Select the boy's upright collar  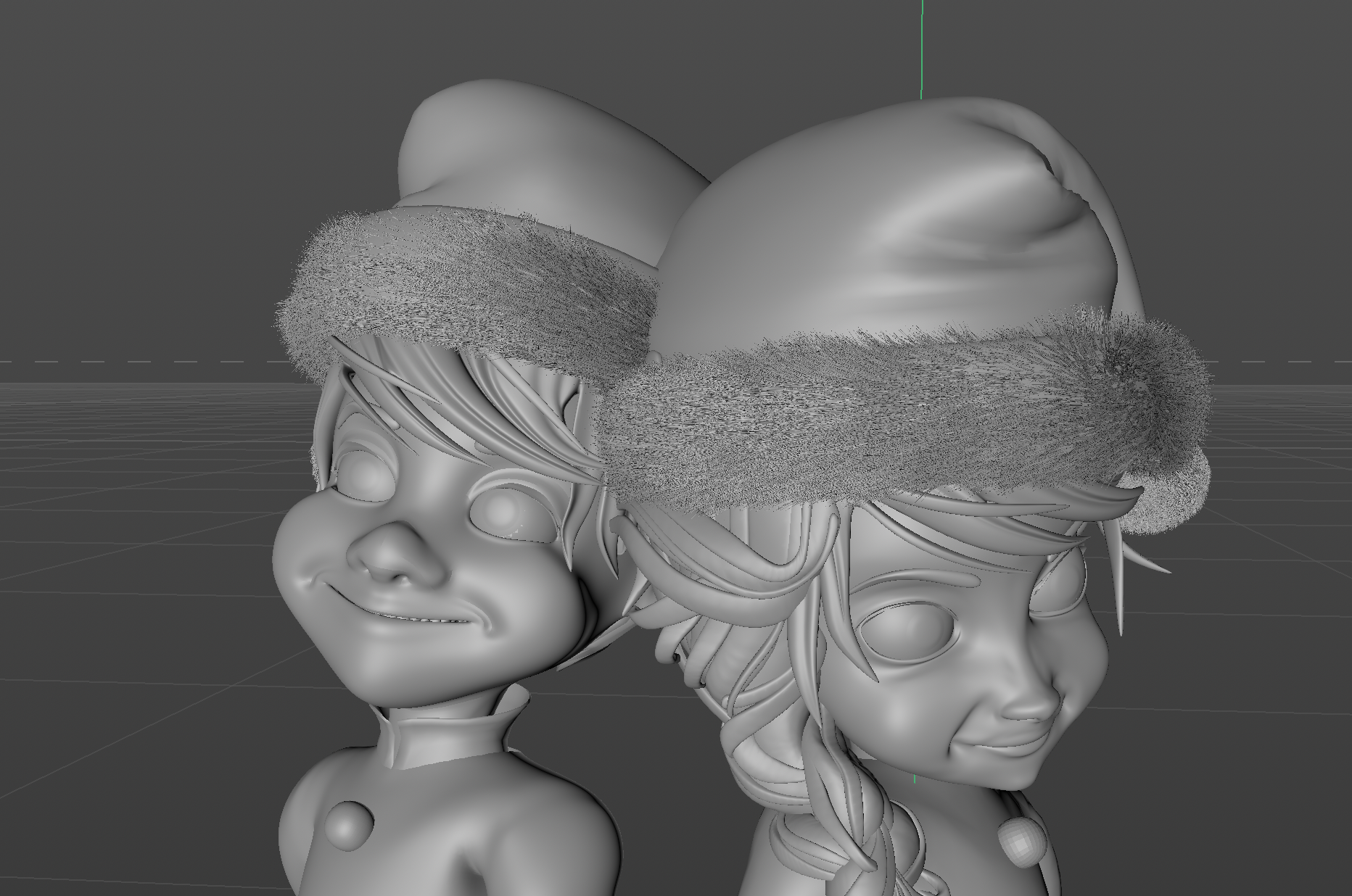[x=453, y=727]
